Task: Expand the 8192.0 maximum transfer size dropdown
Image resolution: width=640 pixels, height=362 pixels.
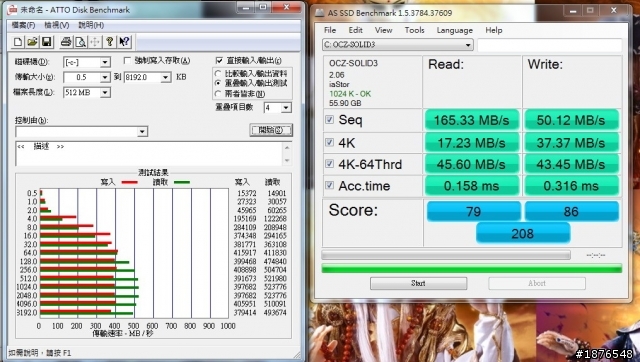Action: point(166,78)
